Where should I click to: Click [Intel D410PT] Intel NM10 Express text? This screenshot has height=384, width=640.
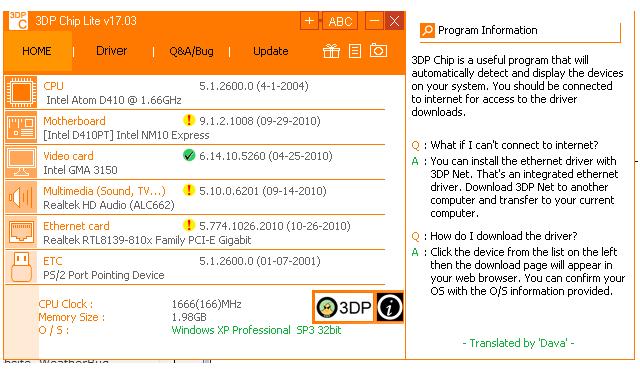(x=126, y=135)
